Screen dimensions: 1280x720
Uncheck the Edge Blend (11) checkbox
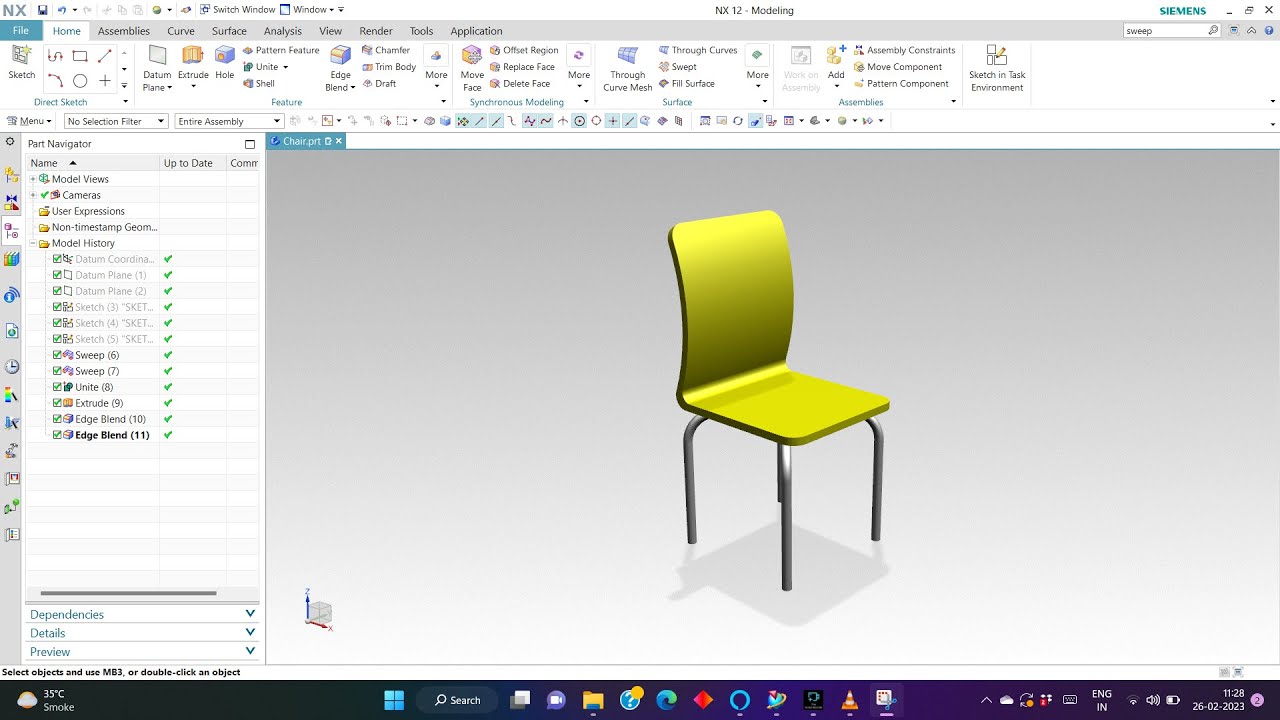[57, 435]
